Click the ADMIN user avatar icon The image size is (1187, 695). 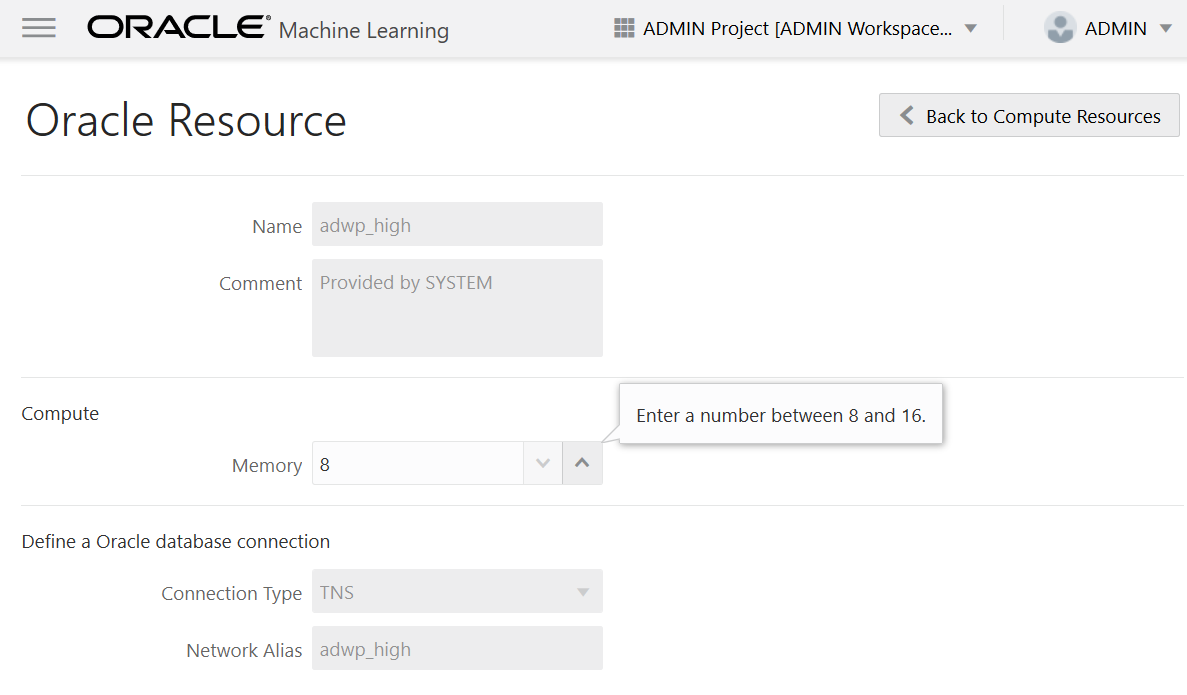click(1060, 28)
